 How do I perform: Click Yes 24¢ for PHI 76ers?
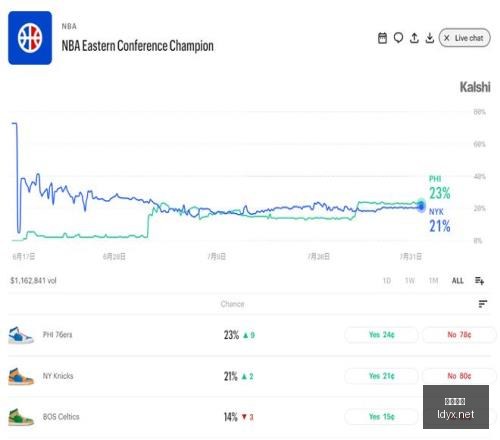[381, 335]
